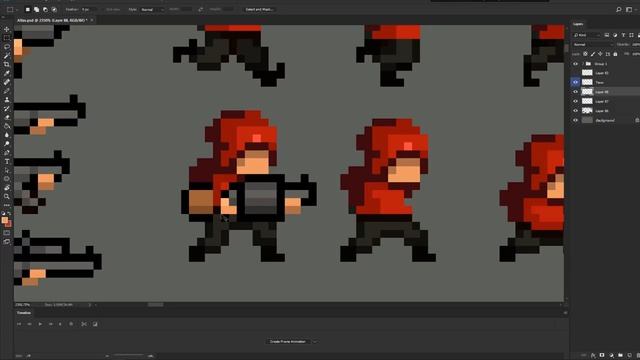Select the Eraser tool

point(7,117)
